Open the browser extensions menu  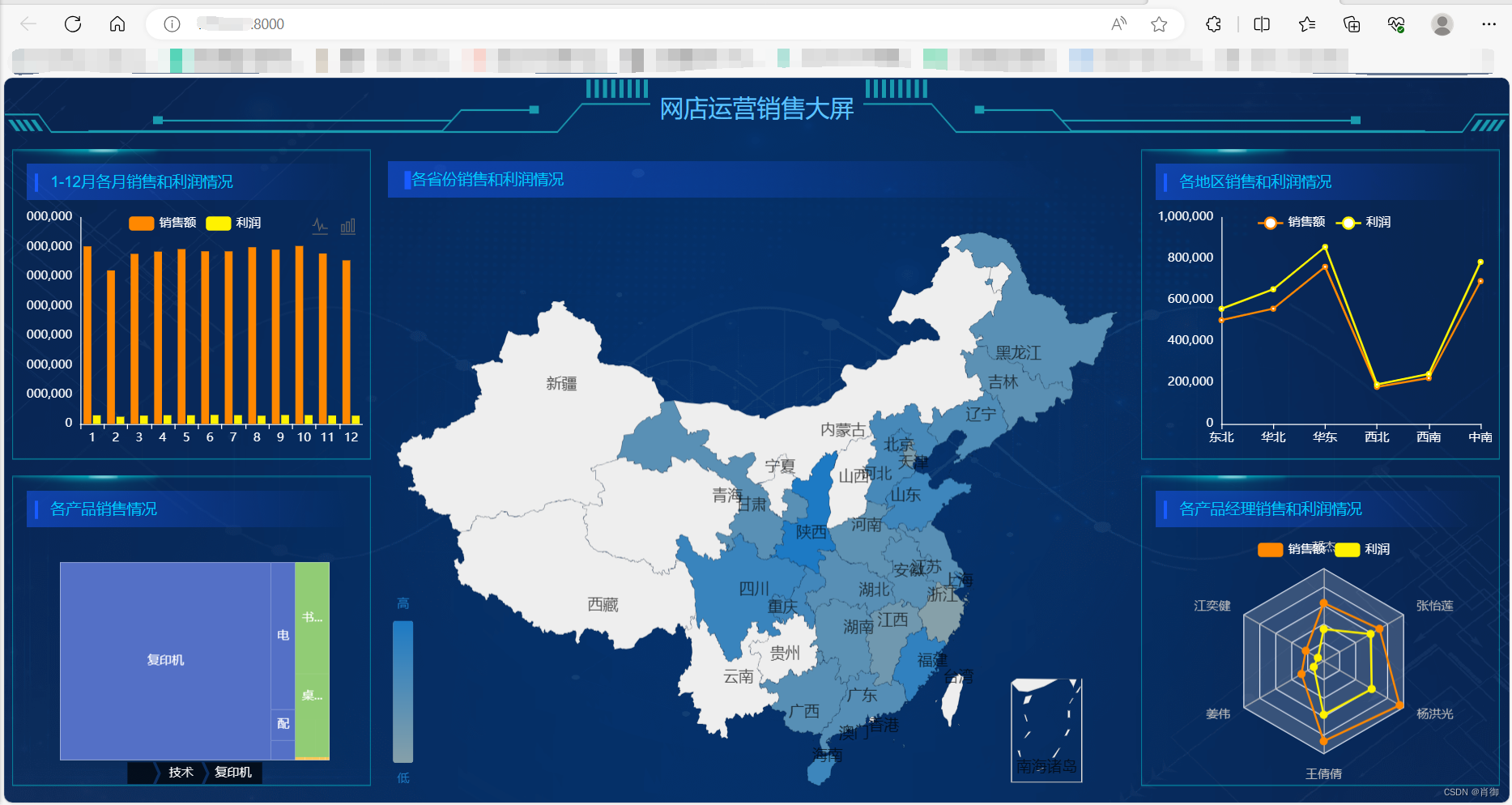tap(1213, 24)
